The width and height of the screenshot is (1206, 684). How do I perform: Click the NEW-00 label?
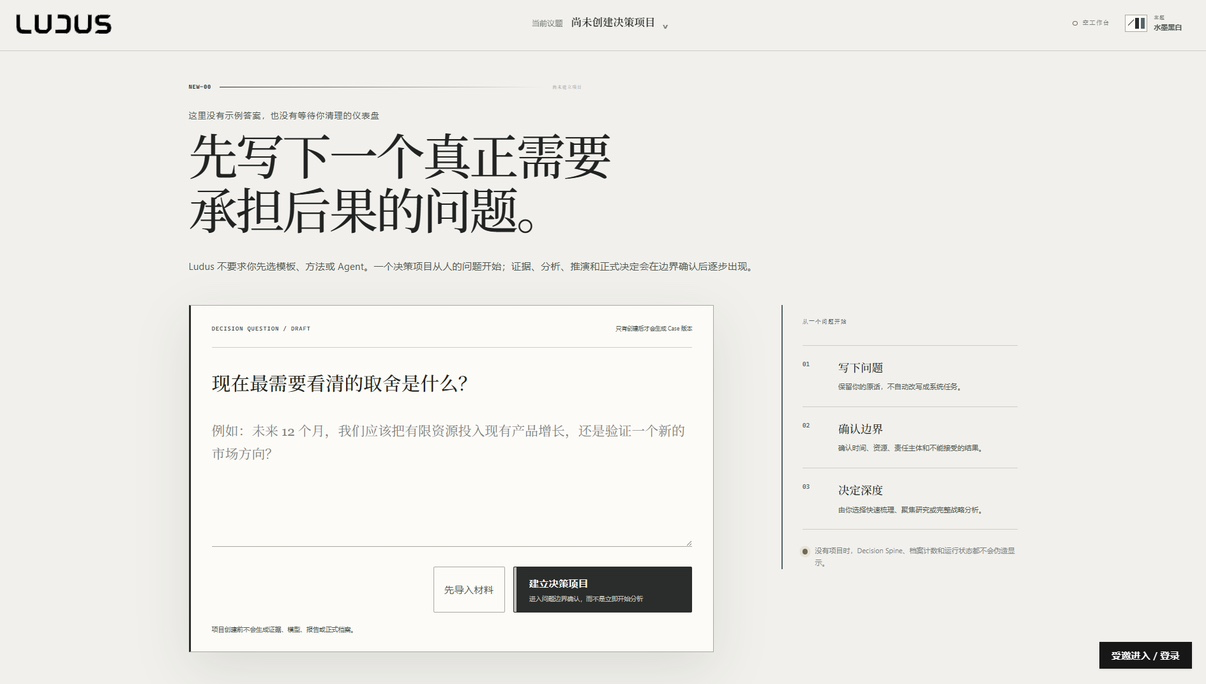tap(199, 87)
